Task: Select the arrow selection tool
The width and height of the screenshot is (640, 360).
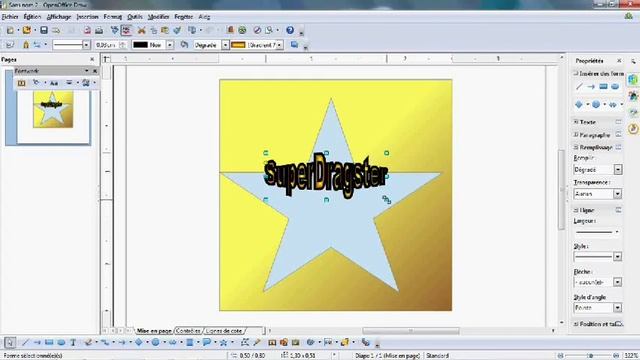Action: coord(10,342)
